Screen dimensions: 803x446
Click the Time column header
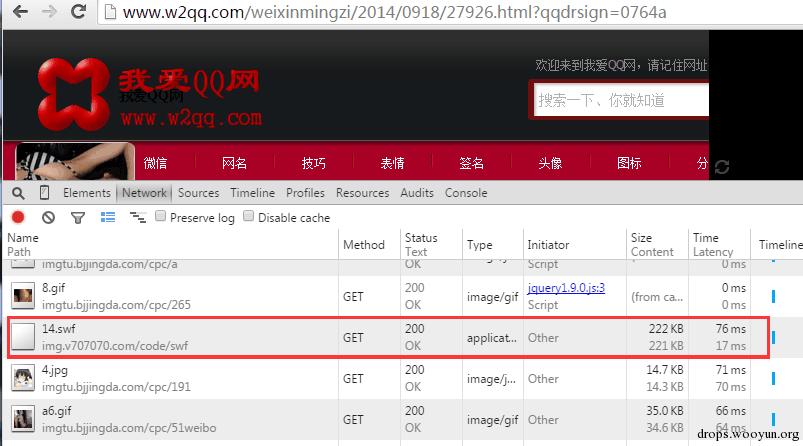tap(705, 238)
